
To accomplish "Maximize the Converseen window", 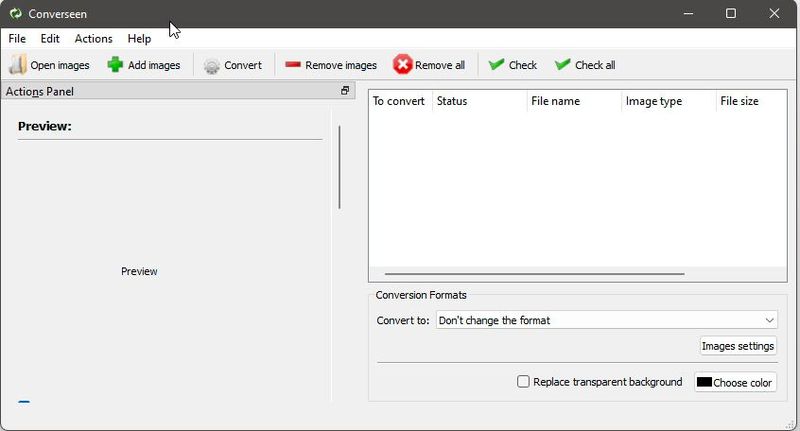I will pyautogui.click(x=731, y=13).
